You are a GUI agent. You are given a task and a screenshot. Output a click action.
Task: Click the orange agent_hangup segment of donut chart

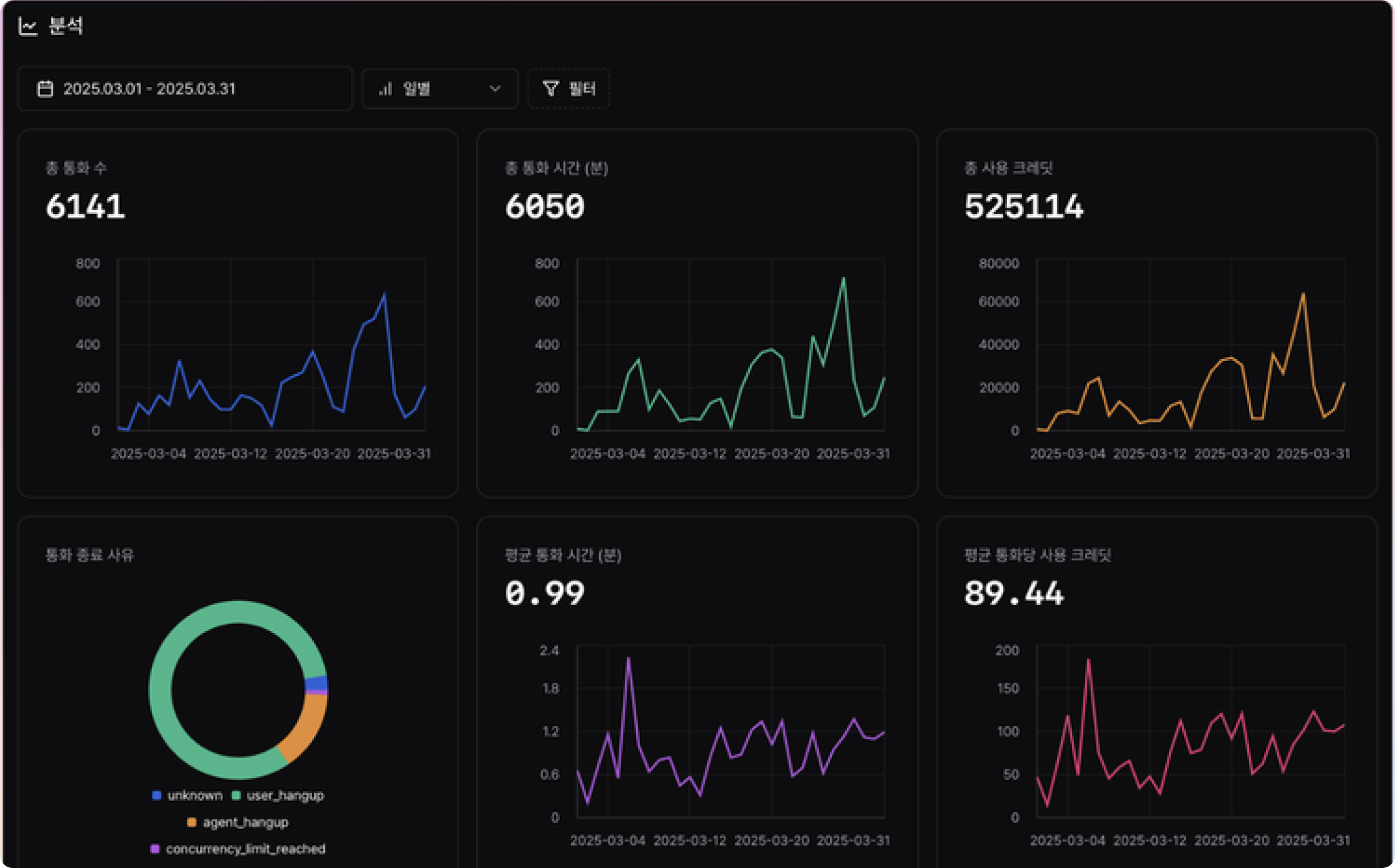[x=306, y=728]
